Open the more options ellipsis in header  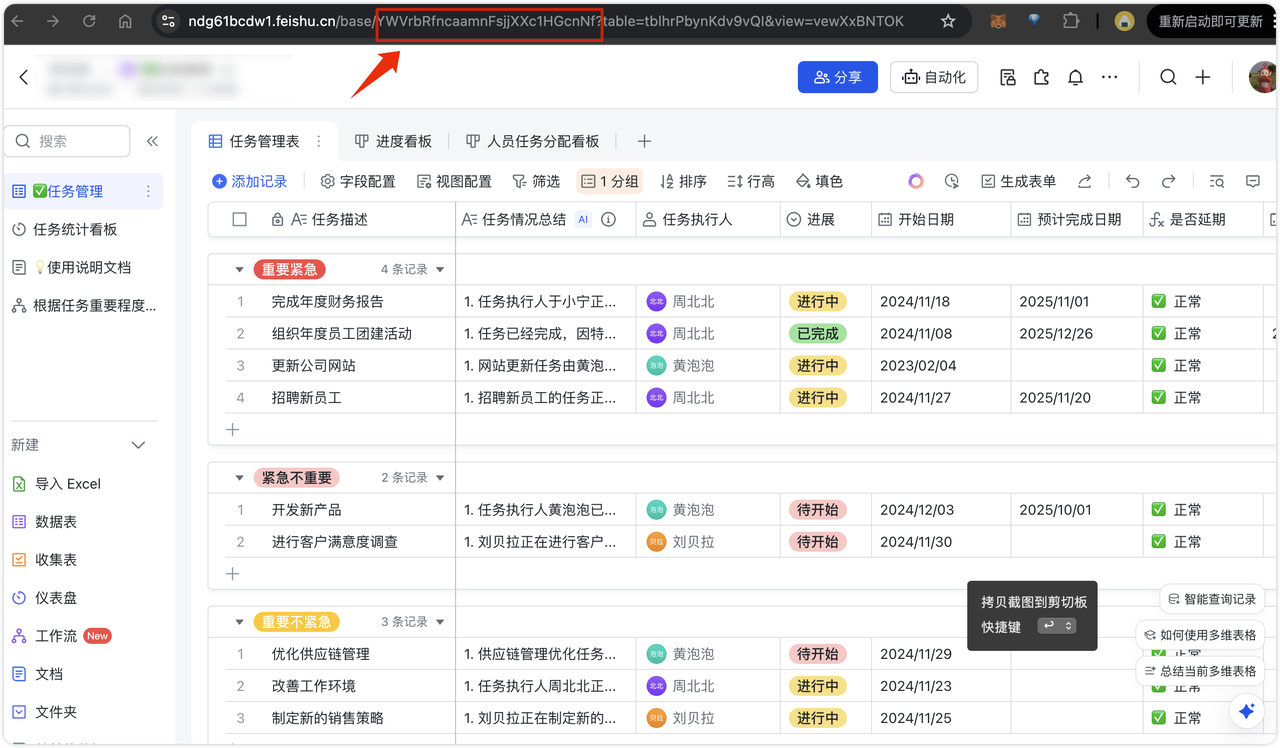click(1109, 77)
